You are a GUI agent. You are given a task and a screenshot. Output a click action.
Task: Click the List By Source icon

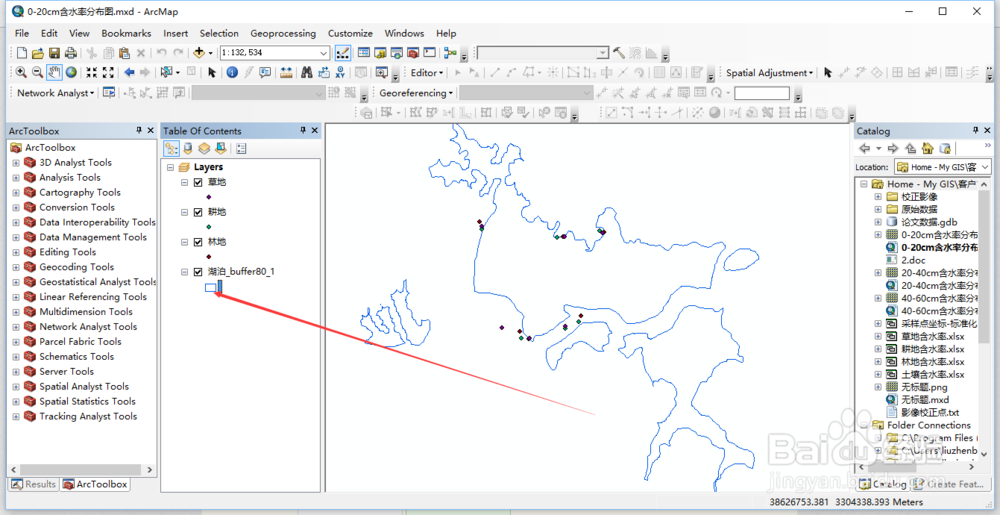coord(188,149)
